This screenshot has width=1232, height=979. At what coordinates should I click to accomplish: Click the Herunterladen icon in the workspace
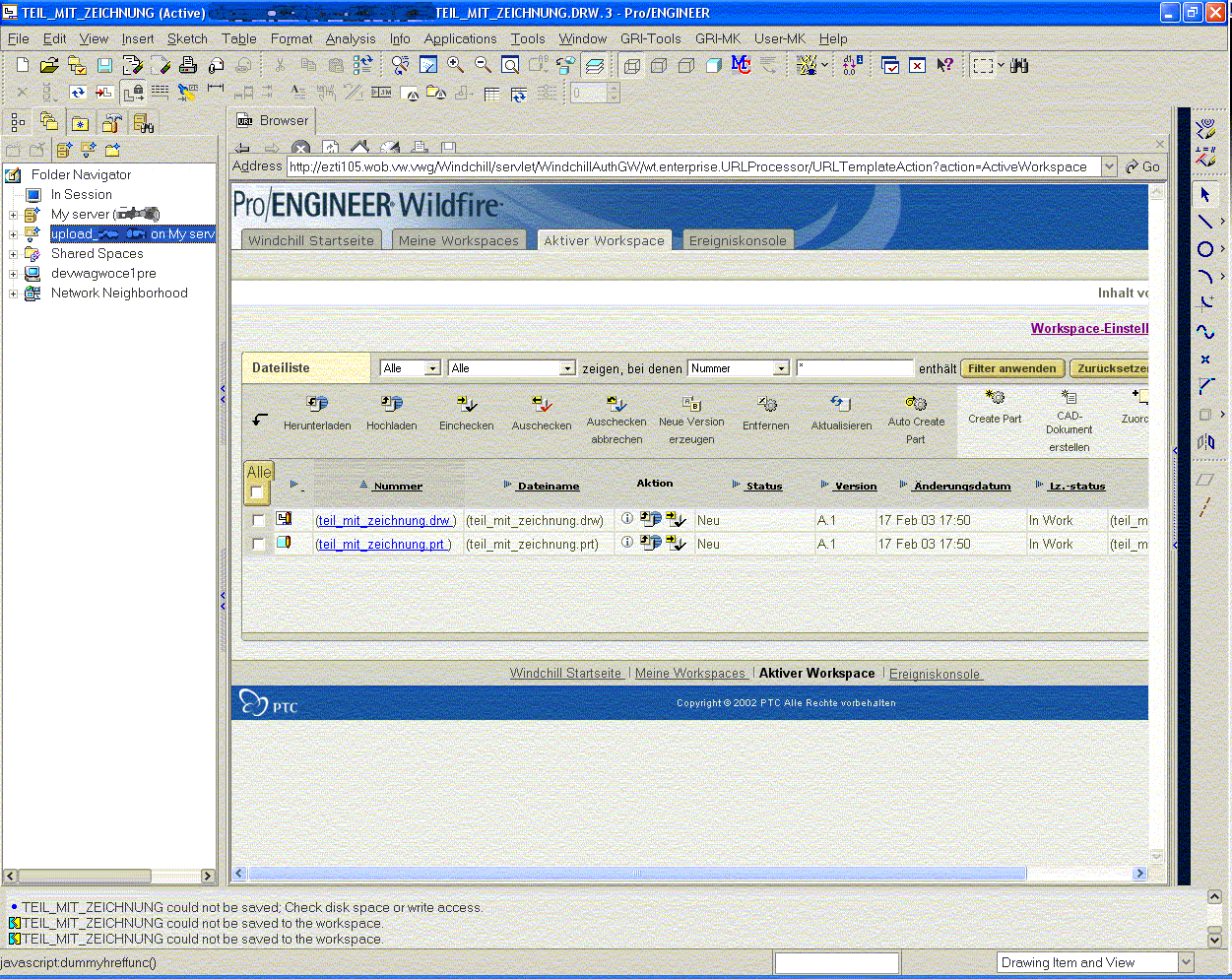[317, 403]
